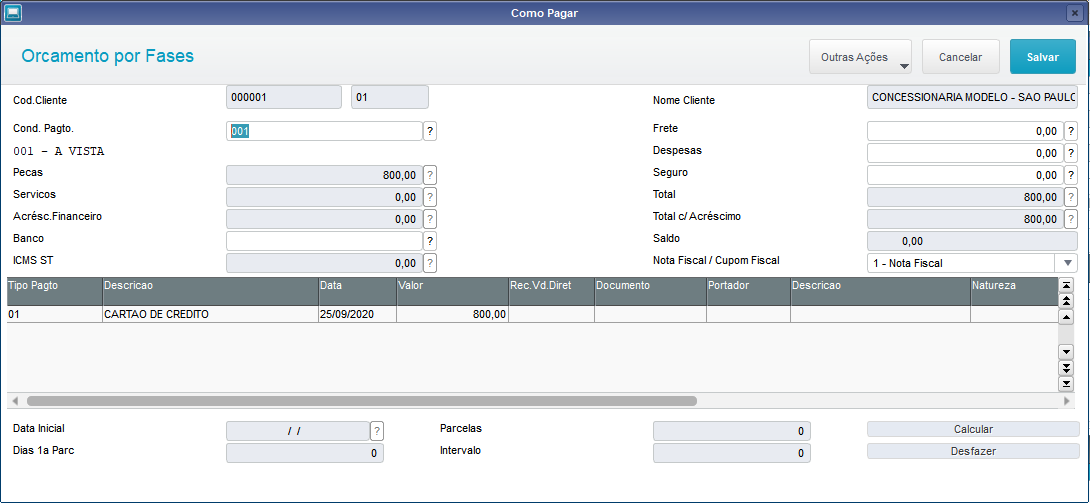
Task: Click the Portador column header
Action: point(749,291)
